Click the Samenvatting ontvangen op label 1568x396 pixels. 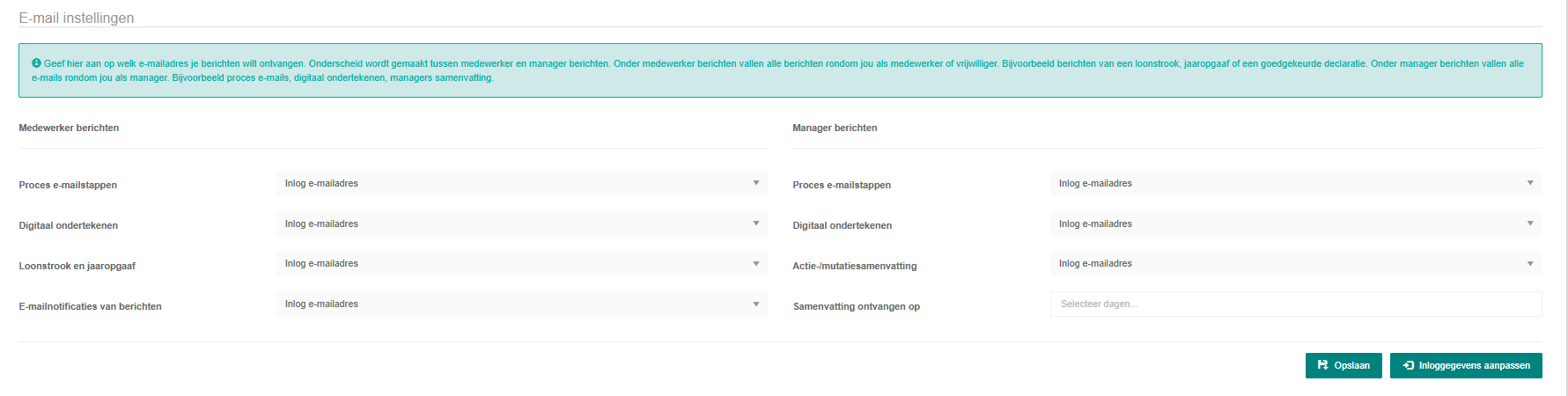pos(856,307)
